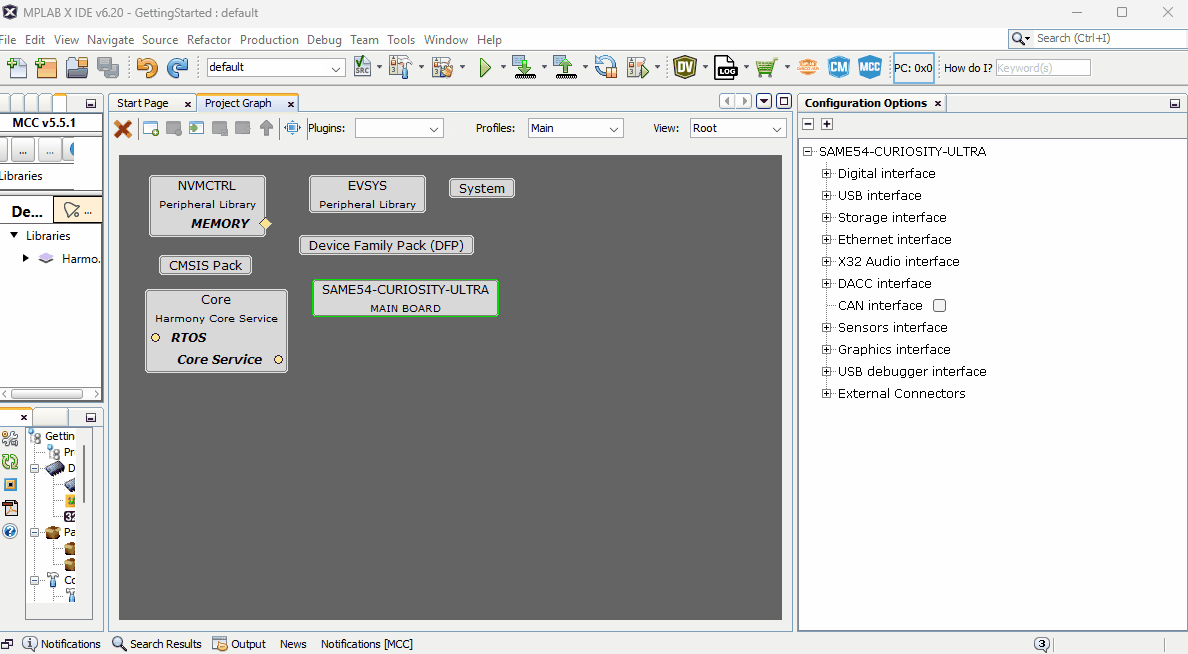
Task: Click the New Project toolbar icon
Action: (x=46, y=67)
